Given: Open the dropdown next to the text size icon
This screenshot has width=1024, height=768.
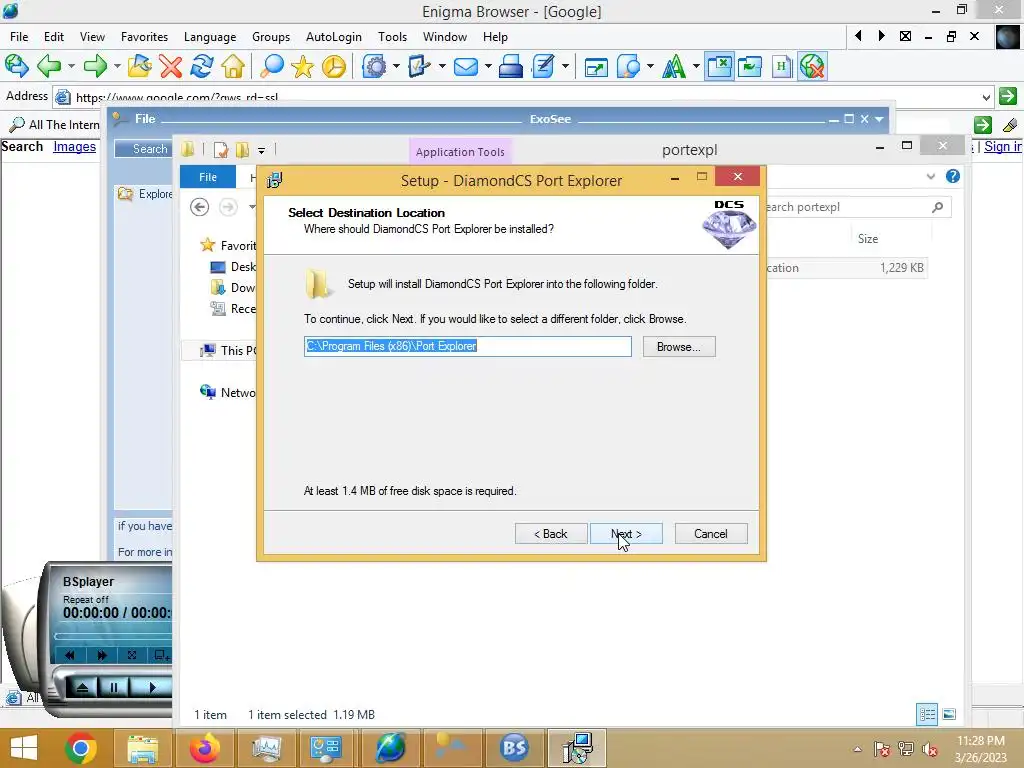Looking at the screenshot, I should (x=696, y=66).
